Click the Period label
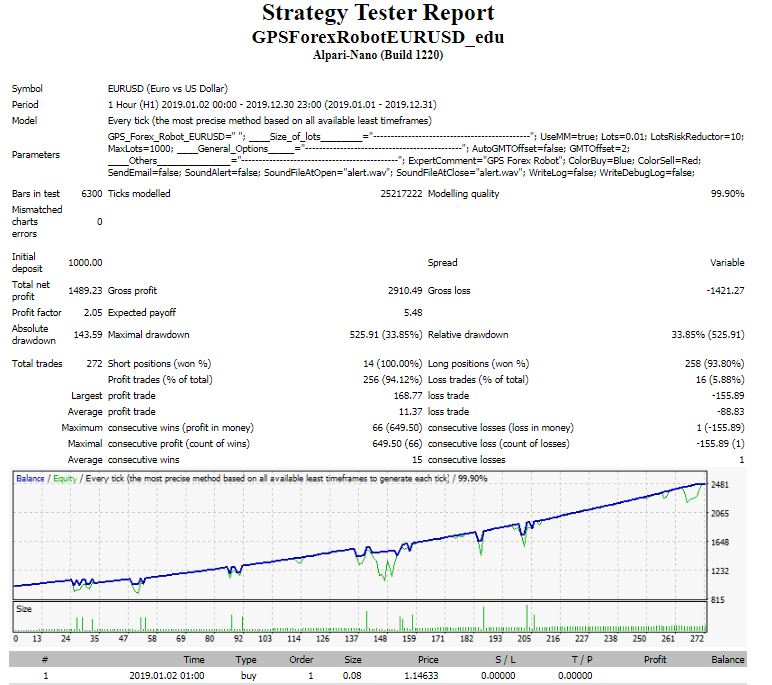The height and width of the screenshot is (685, 772). (x=25, y=104)
